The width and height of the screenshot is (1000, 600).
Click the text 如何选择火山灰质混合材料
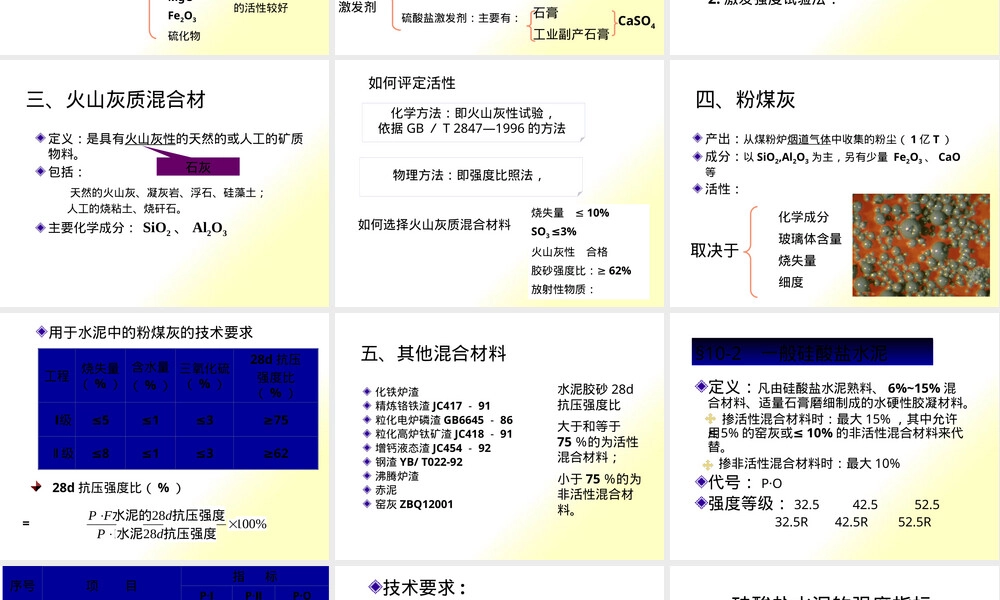[x=434, y=224]
